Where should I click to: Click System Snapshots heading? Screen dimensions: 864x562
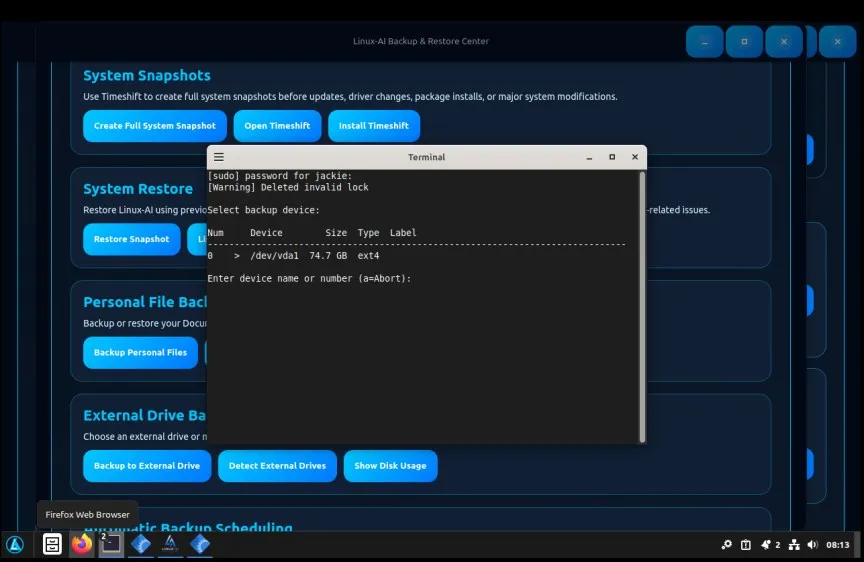(x=147, y=75)
